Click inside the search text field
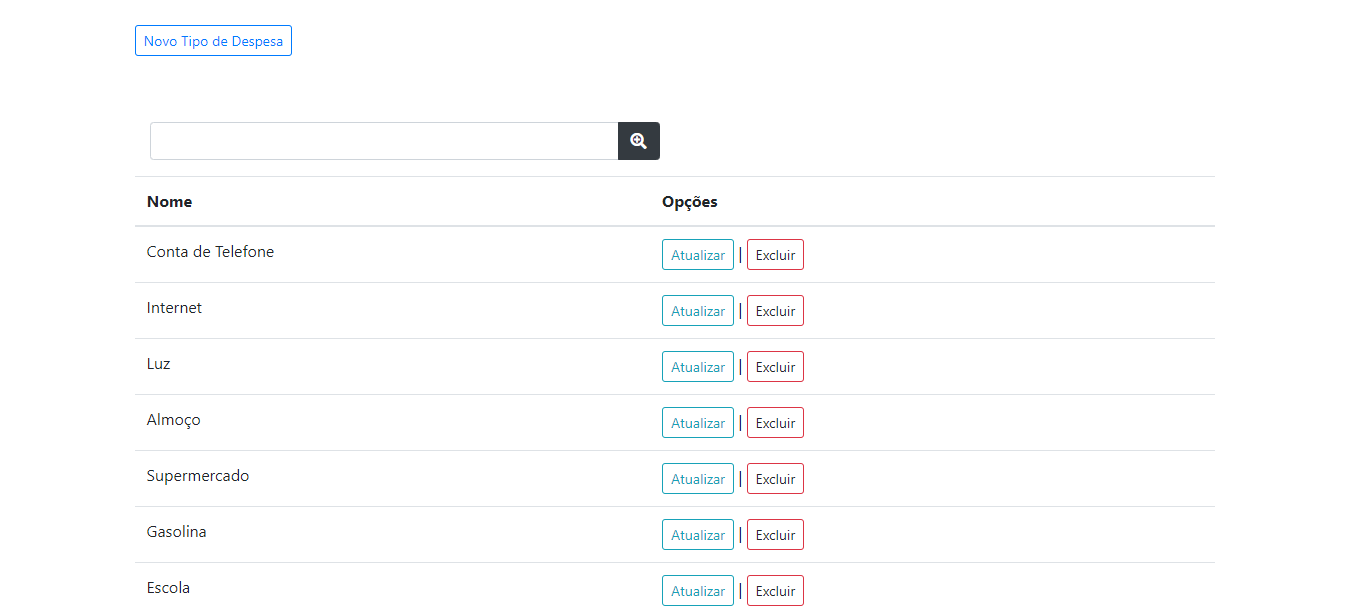This screenshot has height=607, width=1348. [383, 140]
